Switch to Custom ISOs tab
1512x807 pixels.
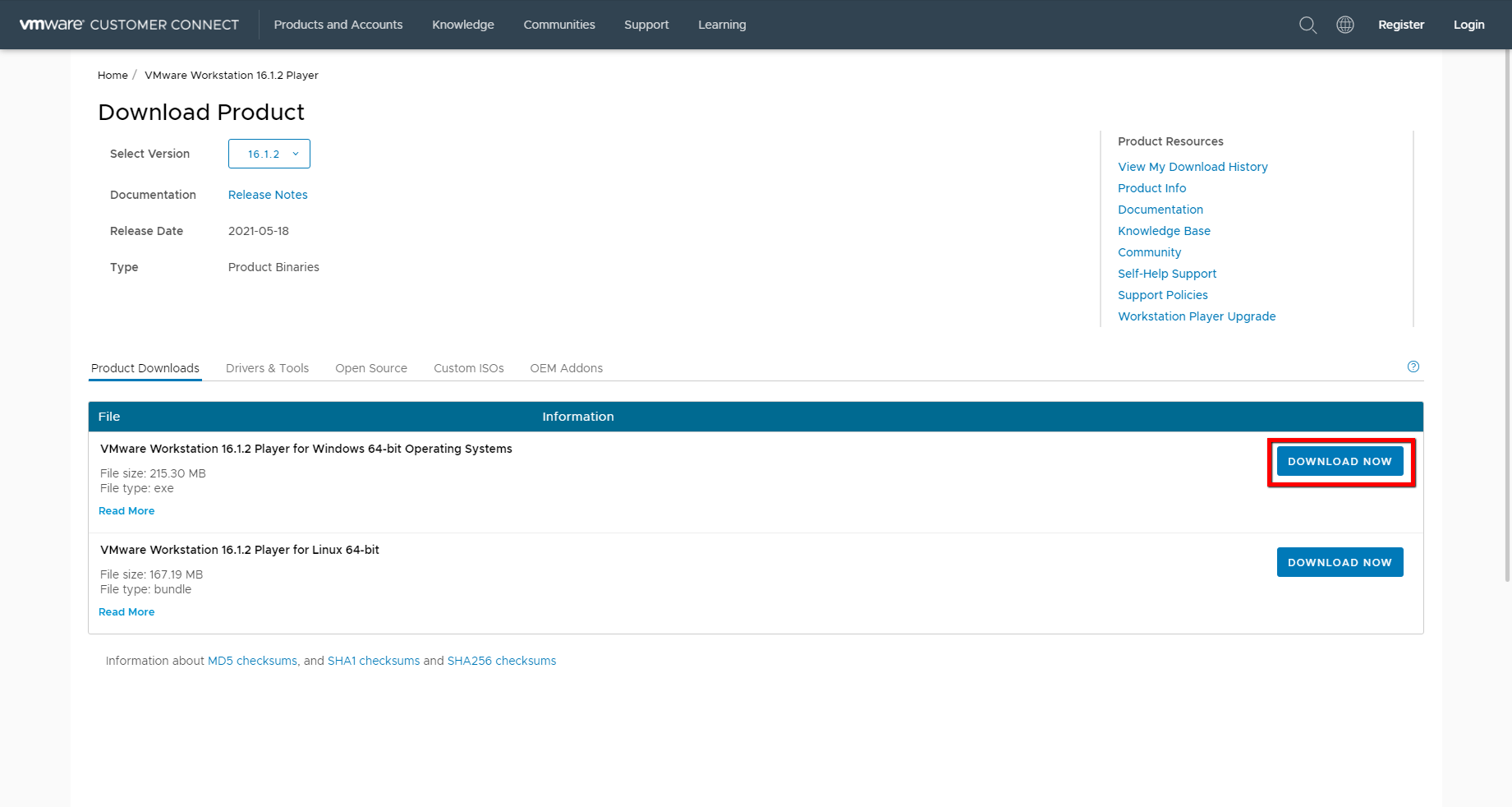[x=469, y=368]
